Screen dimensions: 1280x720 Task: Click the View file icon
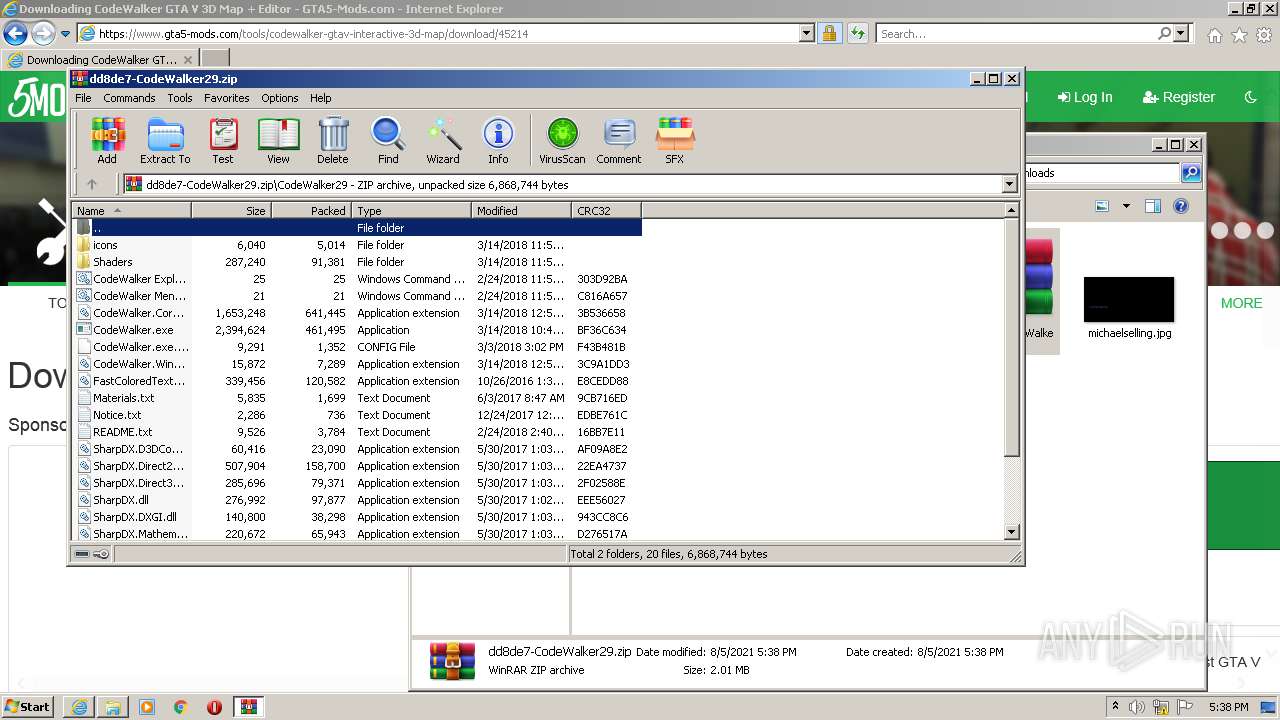(x=278, y=140)
